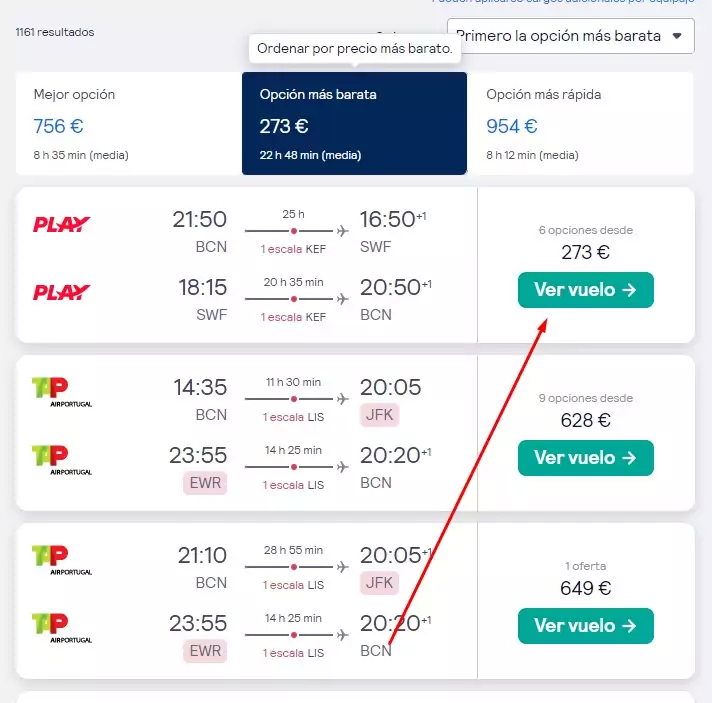Click PLAY airline logo on 21:50 flight

62,224
